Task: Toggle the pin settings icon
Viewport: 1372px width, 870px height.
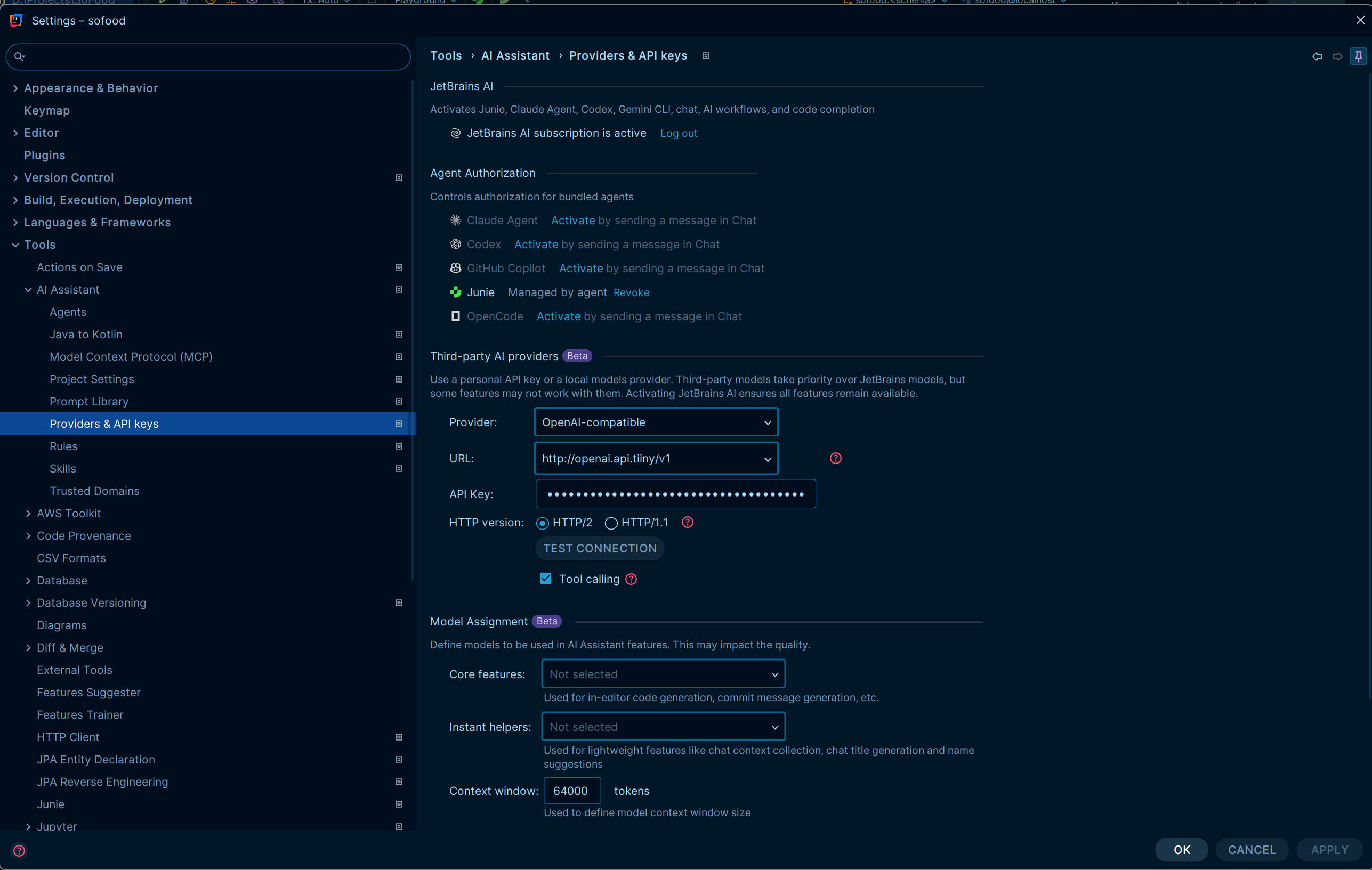Action: point(1358,56)
